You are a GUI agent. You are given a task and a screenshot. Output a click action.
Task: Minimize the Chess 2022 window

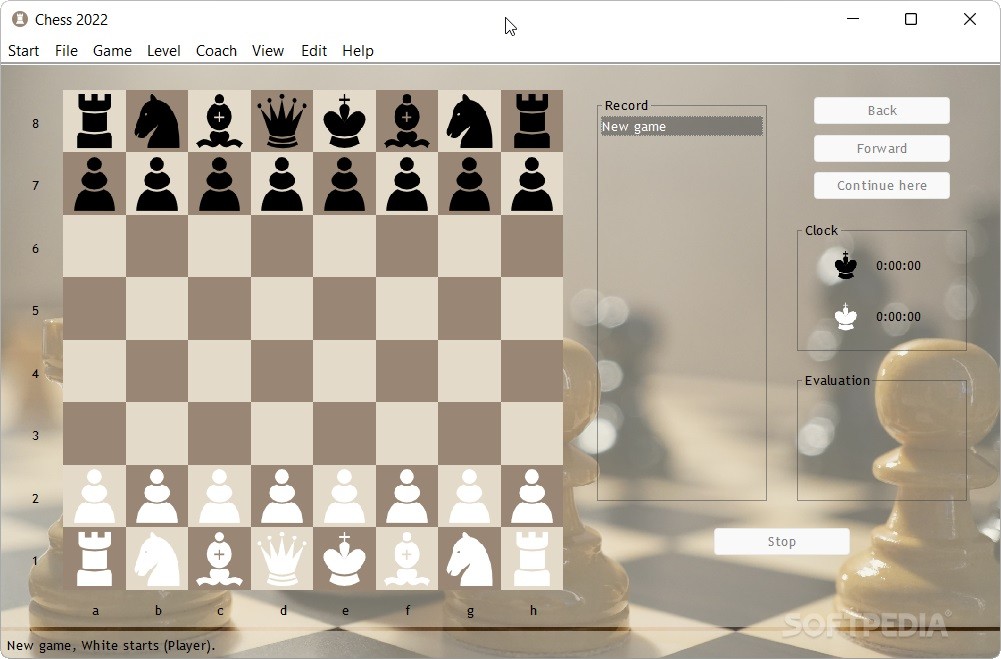pos(853,19)
